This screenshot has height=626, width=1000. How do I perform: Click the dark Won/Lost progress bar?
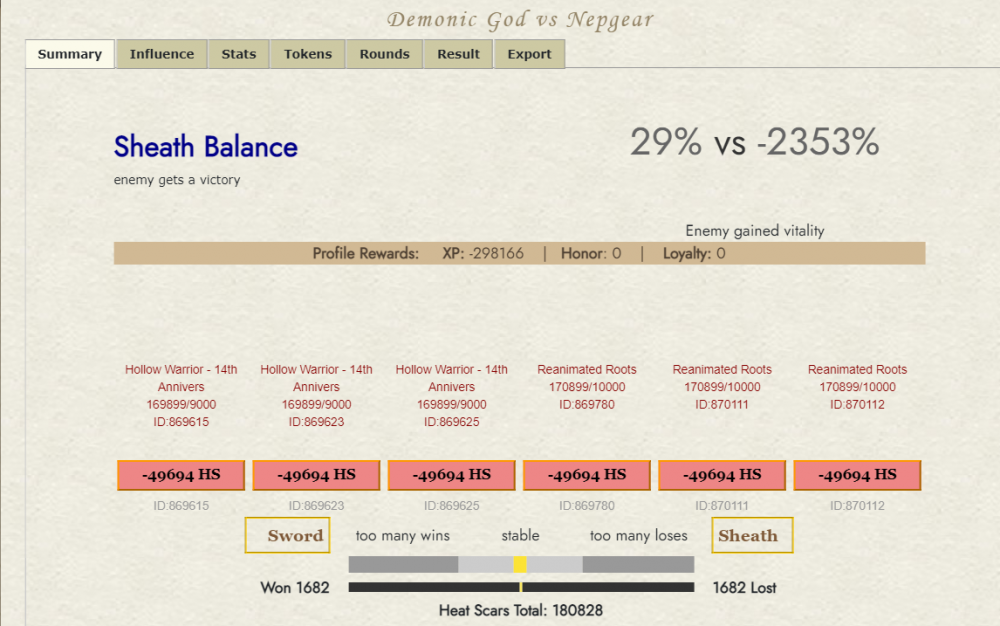click(x=521, y=588)
